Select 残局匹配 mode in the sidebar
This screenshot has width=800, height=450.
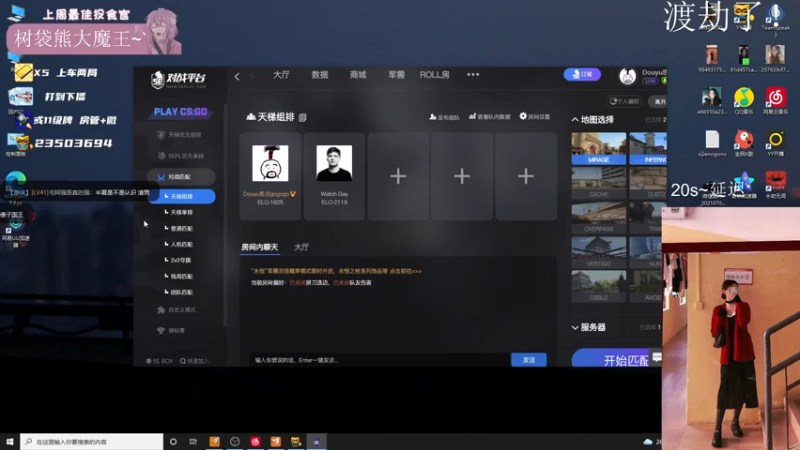[x=181, y=277]
